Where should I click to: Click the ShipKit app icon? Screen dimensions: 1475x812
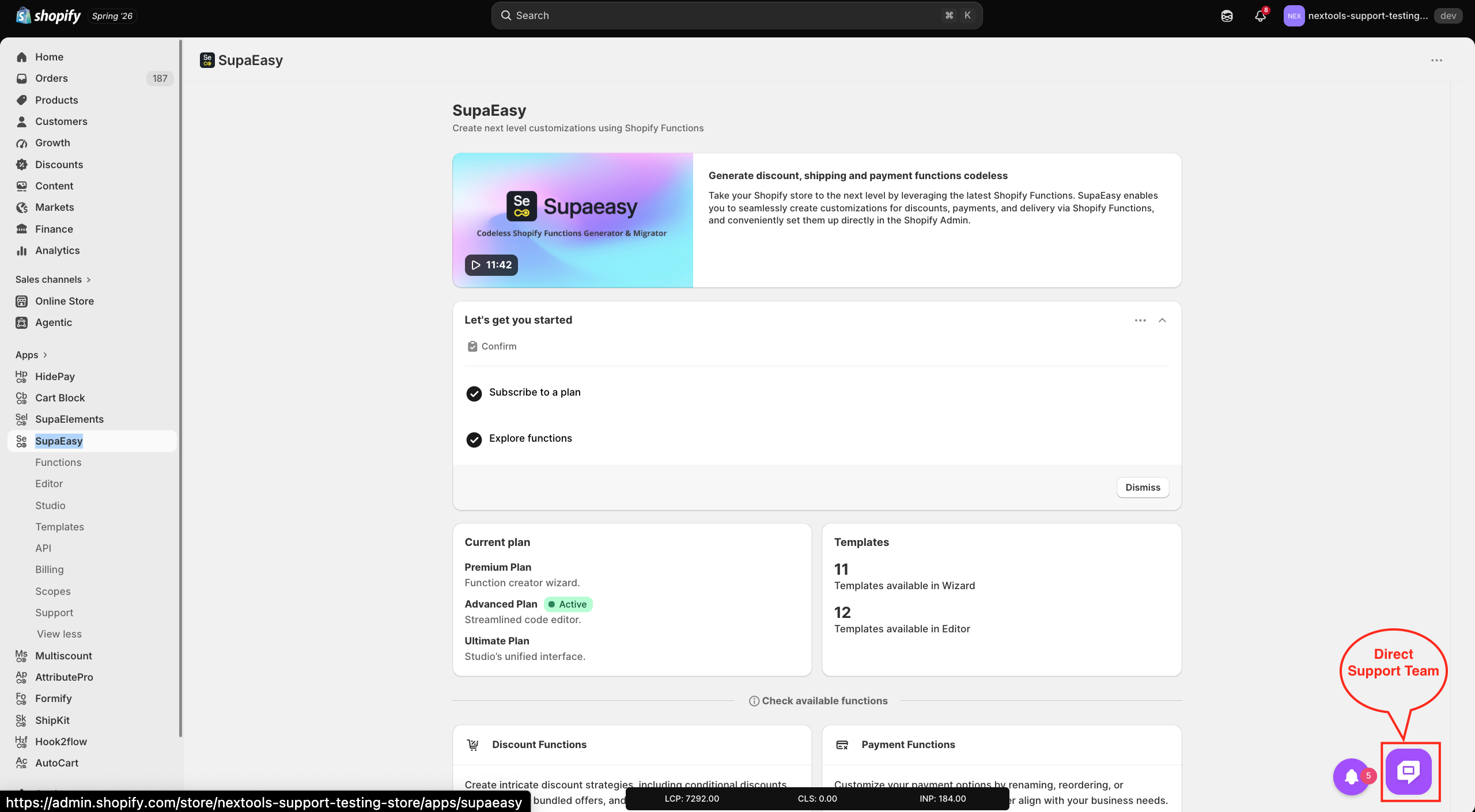tap(21, 720)
